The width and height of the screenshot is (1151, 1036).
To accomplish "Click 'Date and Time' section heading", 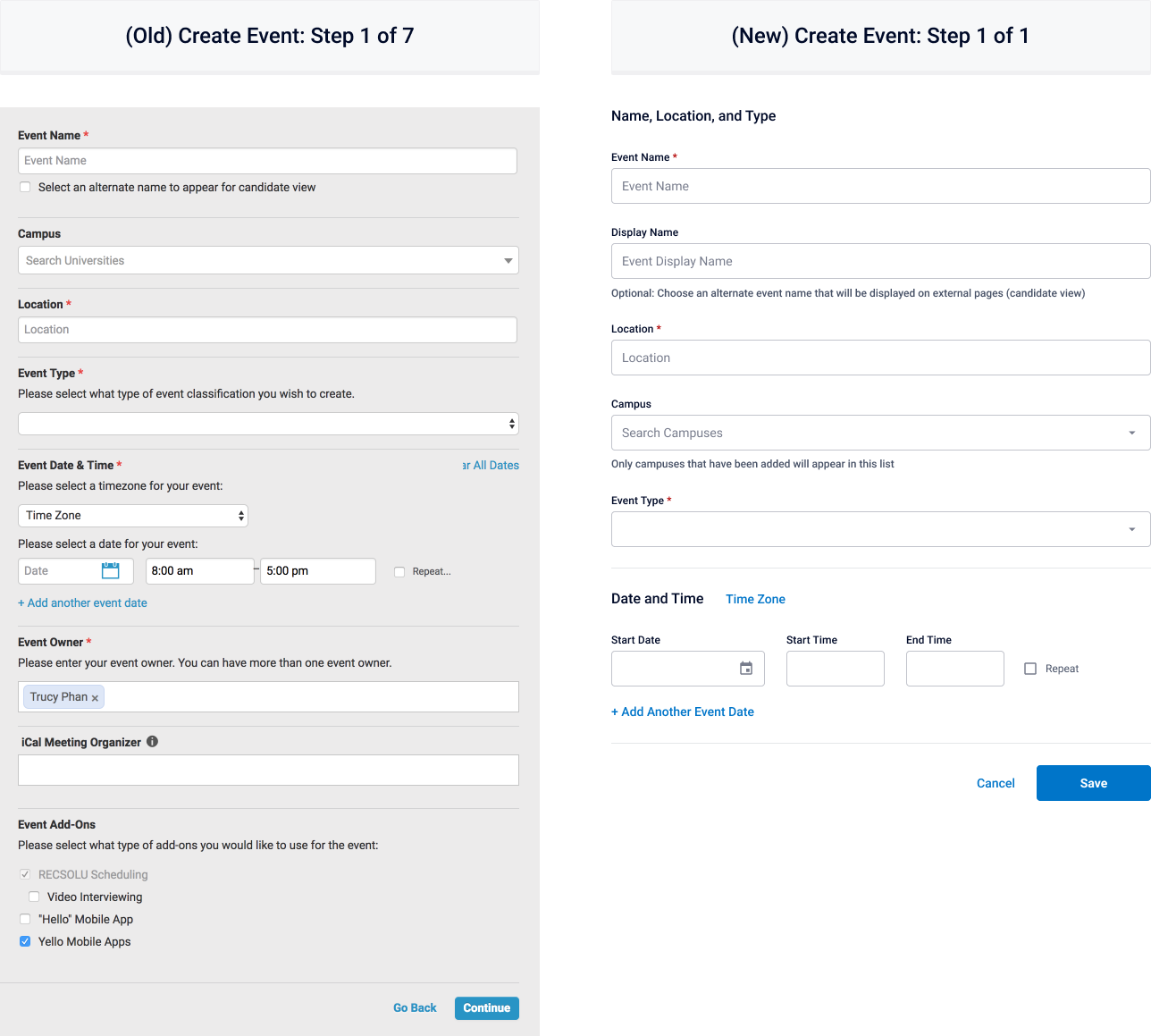I will (658, 599).
